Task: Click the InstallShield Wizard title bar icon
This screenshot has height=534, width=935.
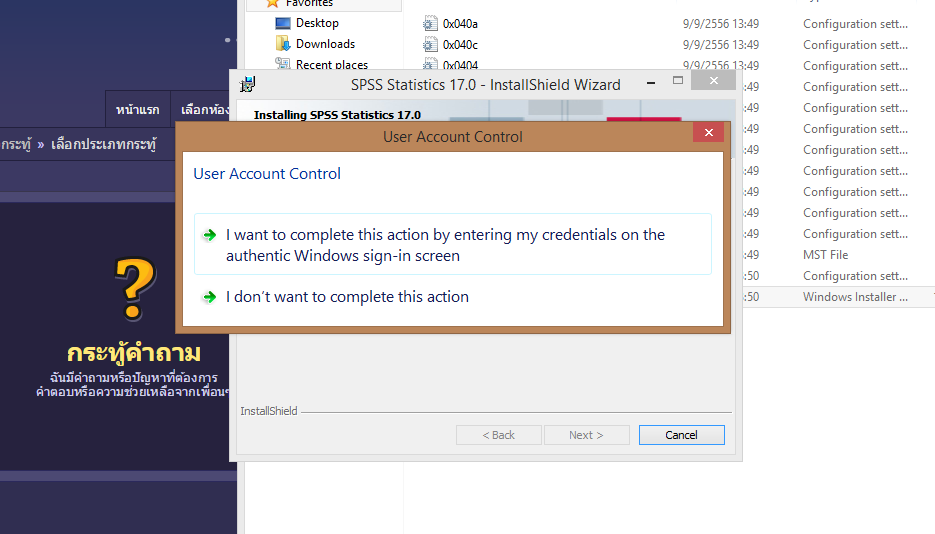Action: [248, 85]
